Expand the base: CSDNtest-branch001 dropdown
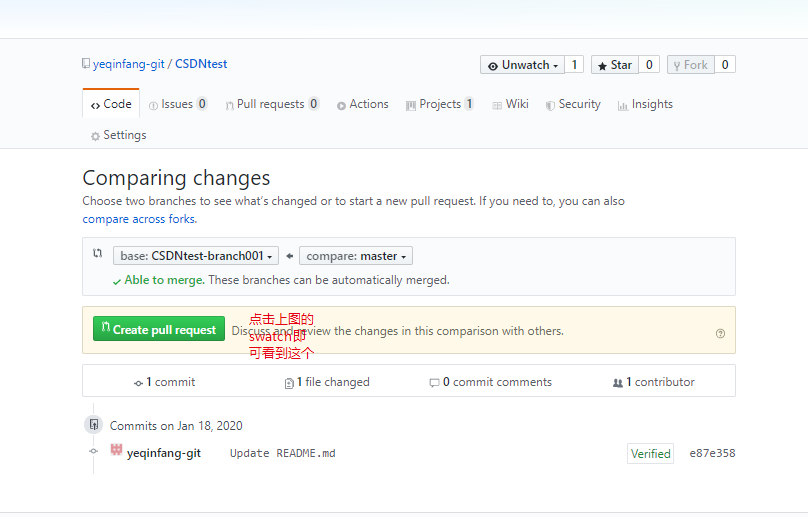This screenshot has width=808, height=517. [196, 256]
